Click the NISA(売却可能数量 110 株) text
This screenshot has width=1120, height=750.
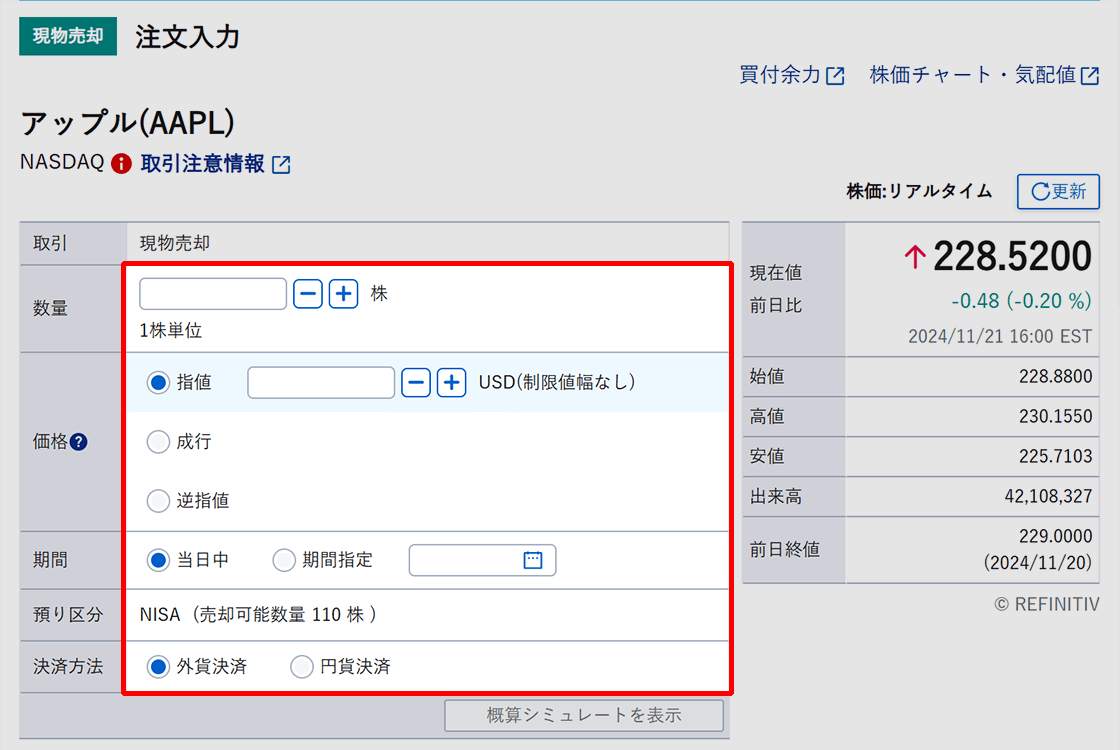(x=259, y=614)
